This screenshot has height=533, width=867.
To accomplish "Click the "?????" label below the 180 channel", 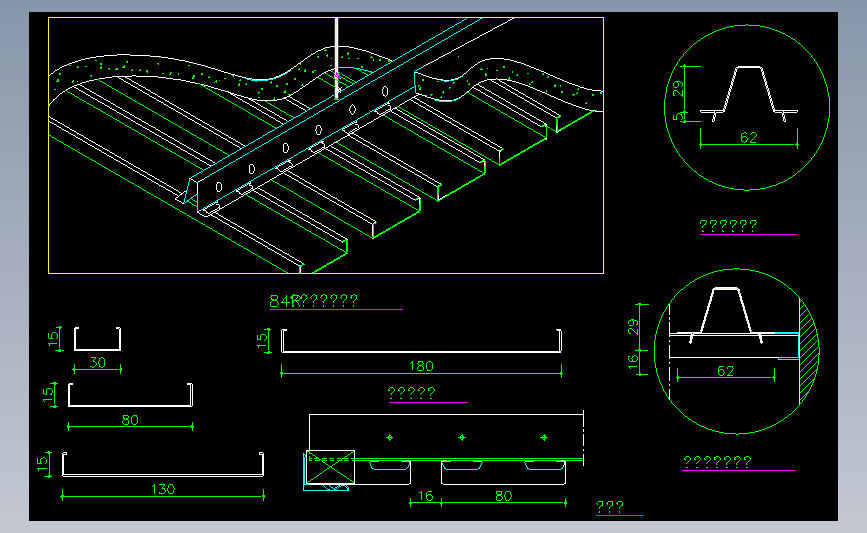I will 411,393.
